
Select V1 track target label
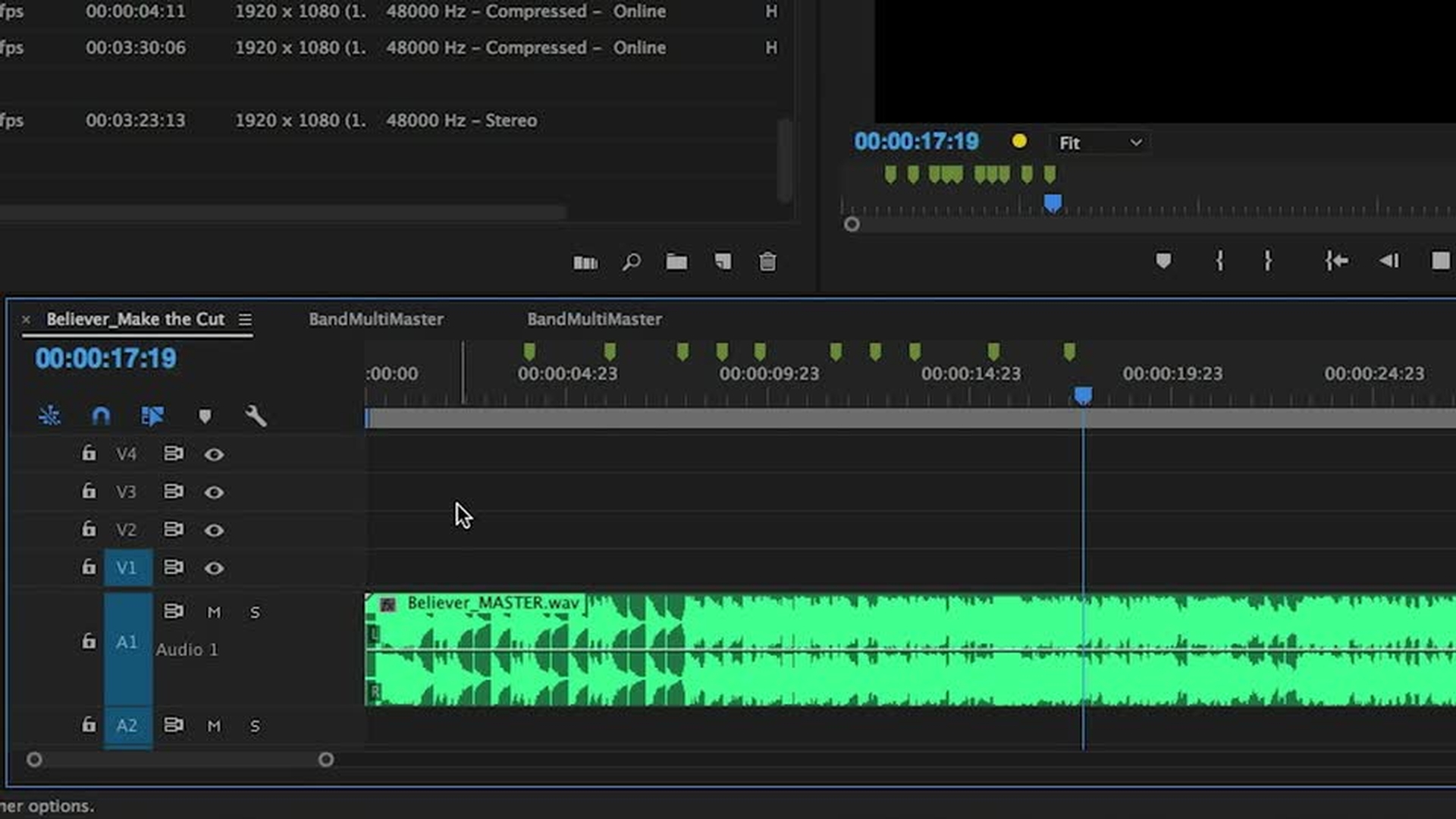tap(127, 567)
